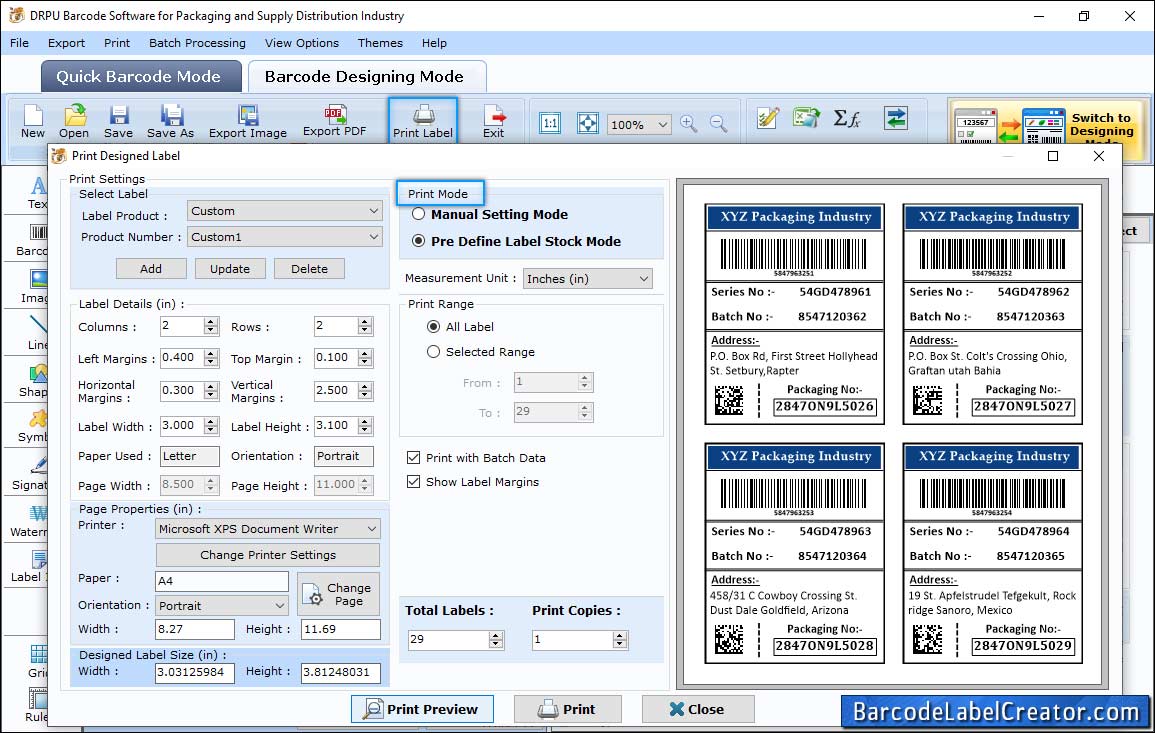Click the Add label button
This screenshot has height=733, width=1155.
(151, 269)
